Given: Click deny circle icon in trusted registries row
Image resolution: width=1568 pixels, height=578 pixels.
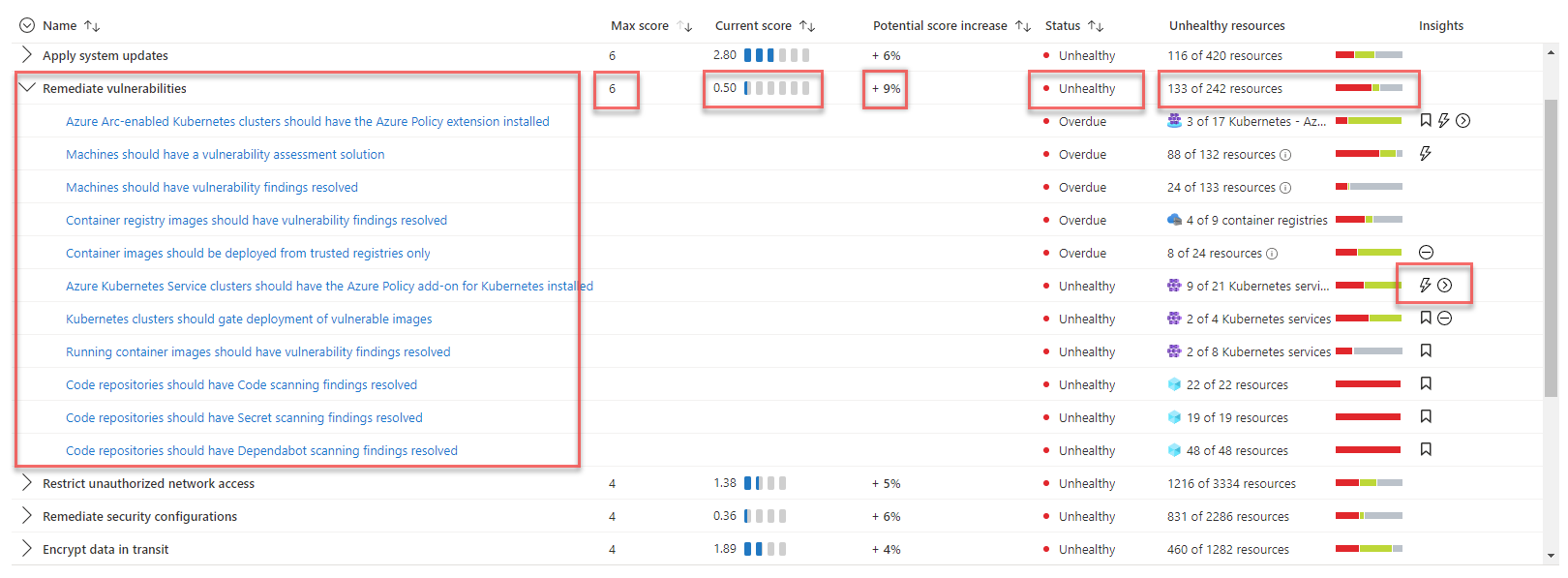Looking at the screenshot, I should pos(1426,253).
